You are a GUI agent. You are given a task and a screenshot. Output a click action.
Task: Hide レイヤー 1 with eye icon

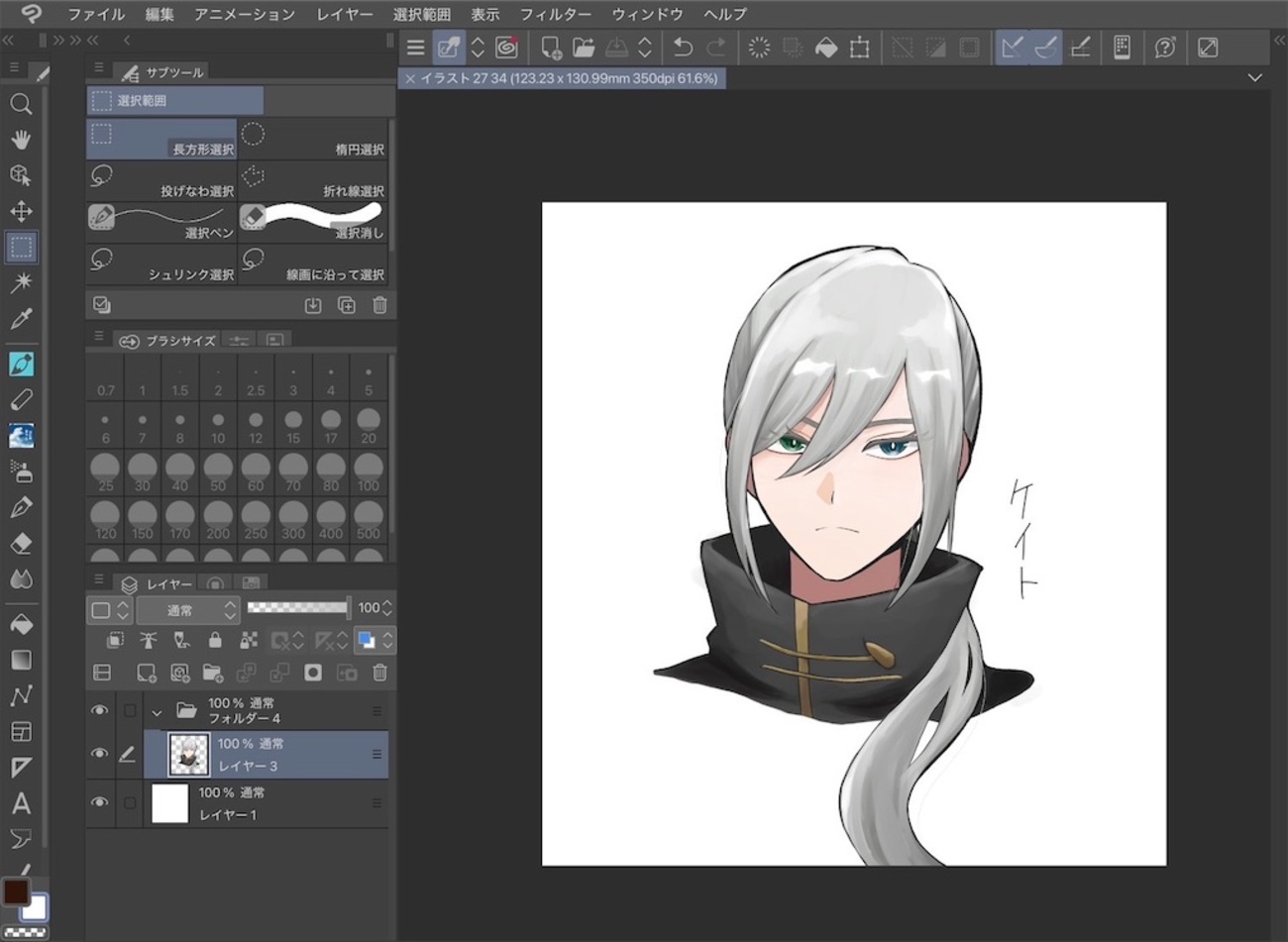pos(99,802)
